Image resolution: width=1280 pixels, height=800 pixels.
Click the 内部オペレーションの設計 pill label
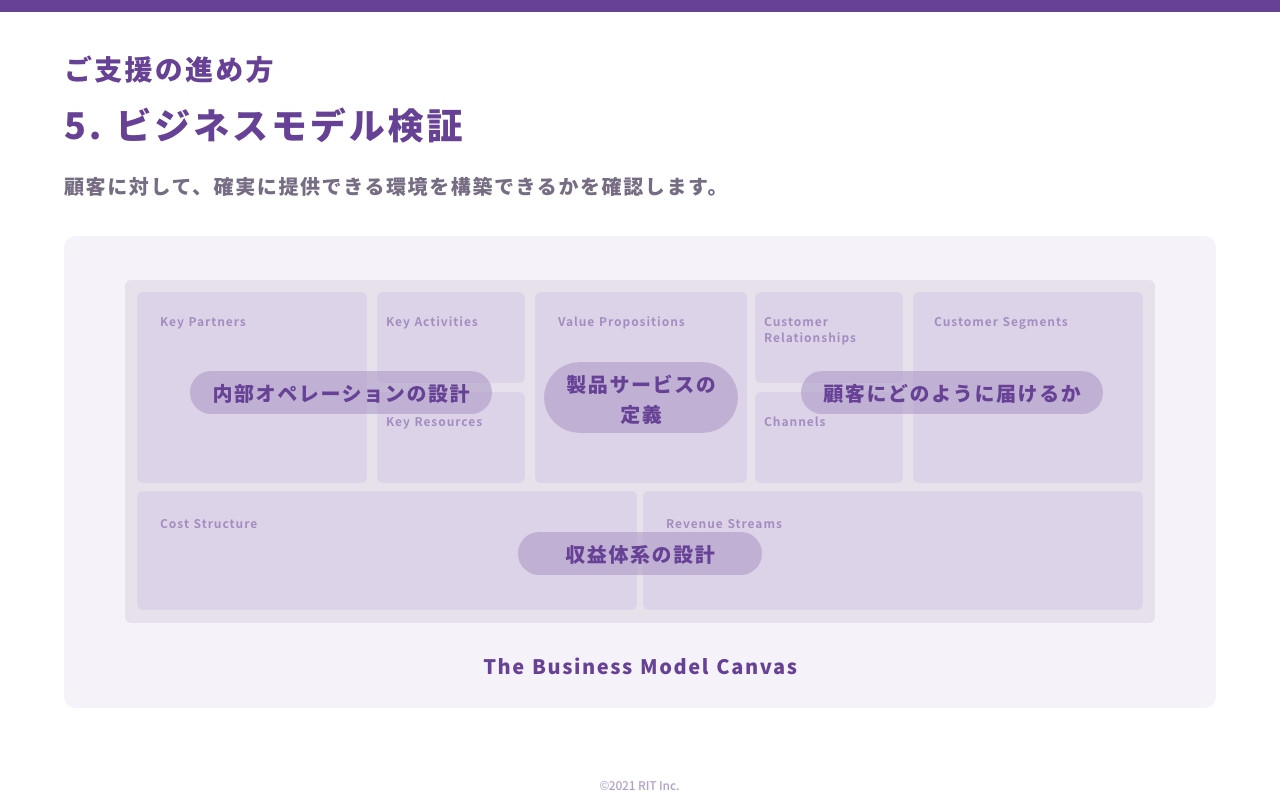[x=340, y=393]
